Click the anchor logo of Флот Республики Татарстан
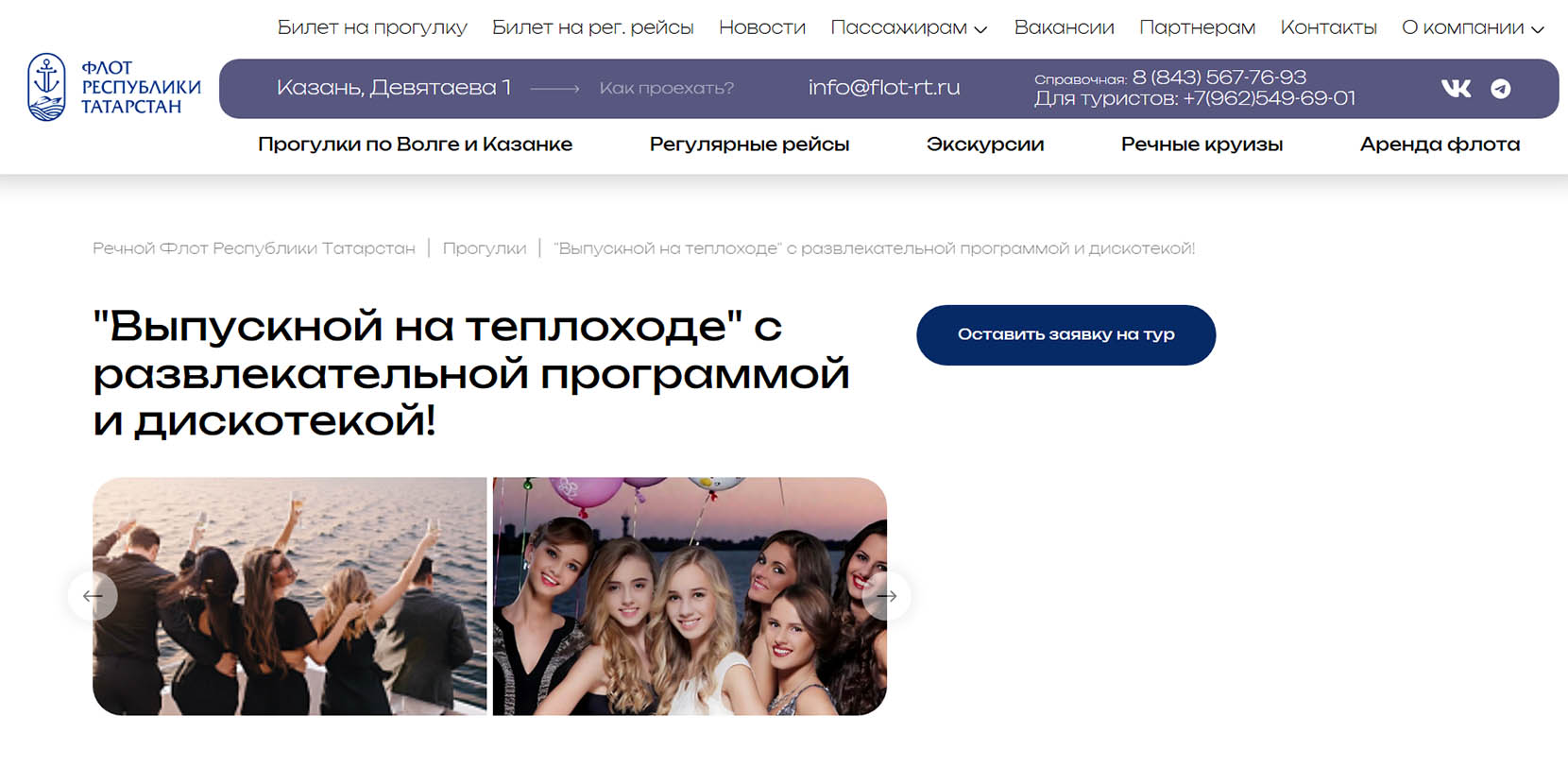The image size is (1568, 784). point(46,87)
